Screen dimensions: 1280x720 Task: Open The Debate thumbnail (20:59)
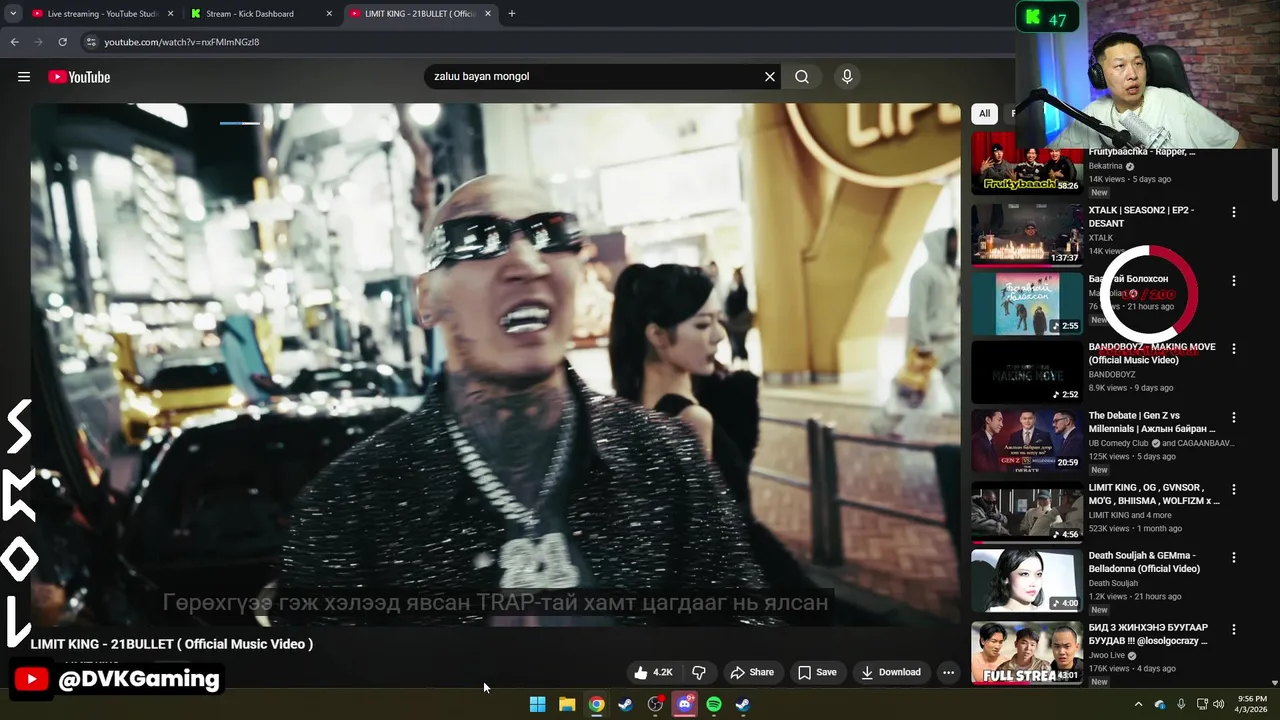[x=1027, y=440]
